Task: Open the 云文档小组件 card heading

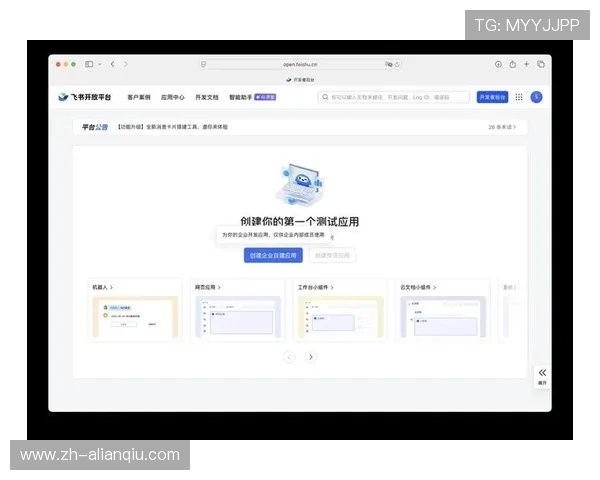Action: (418, 287)
